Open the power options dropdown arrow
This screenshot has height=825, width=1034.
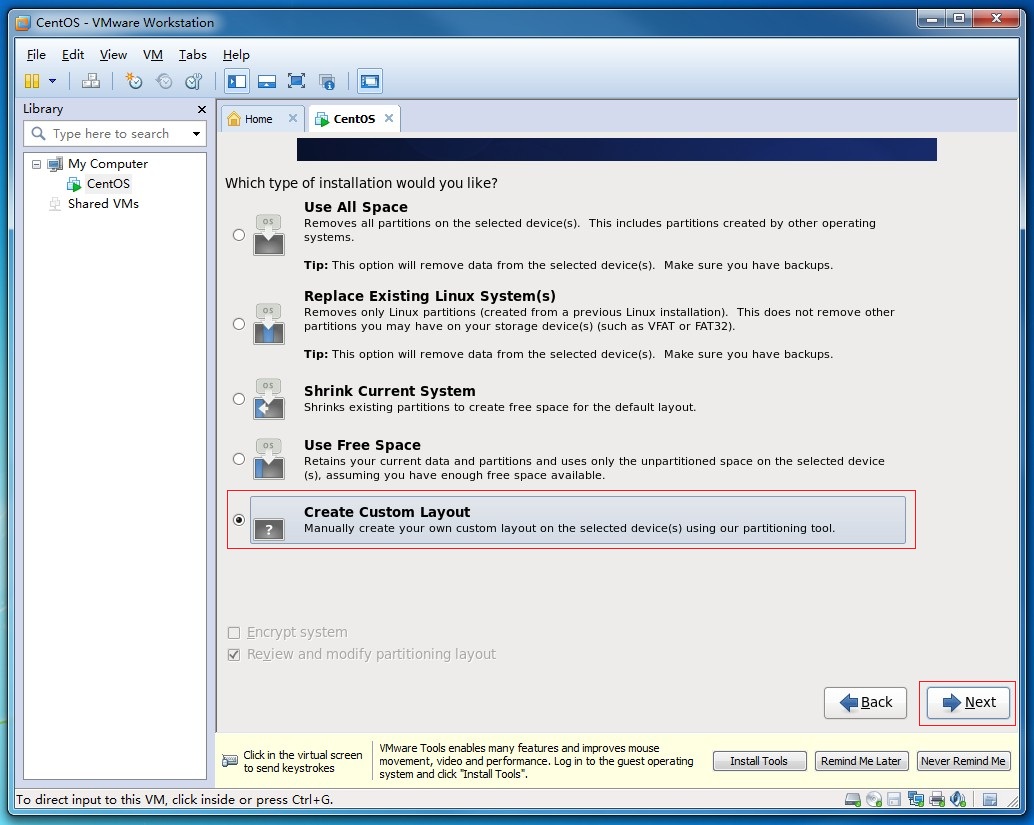53,81
